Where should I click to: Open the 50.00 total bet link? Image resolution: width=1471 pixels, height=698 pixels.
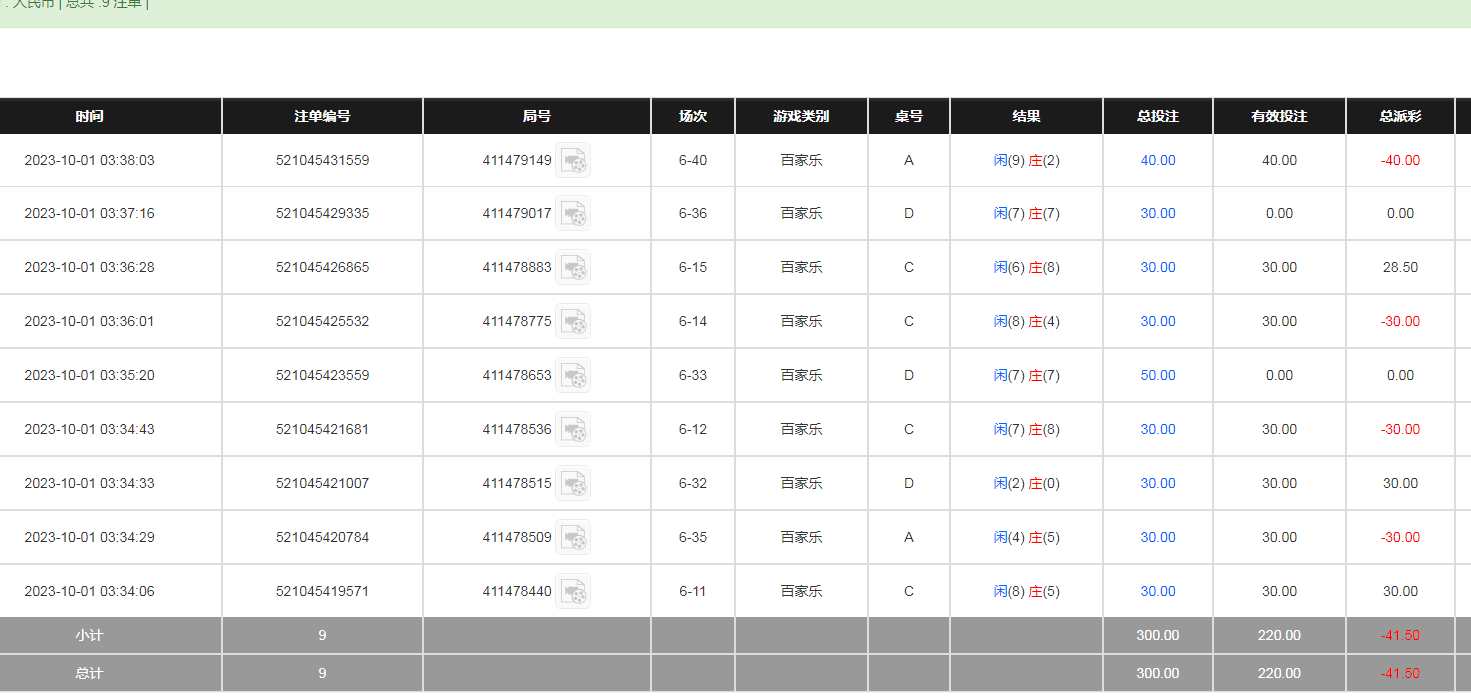pos(1158,375)
